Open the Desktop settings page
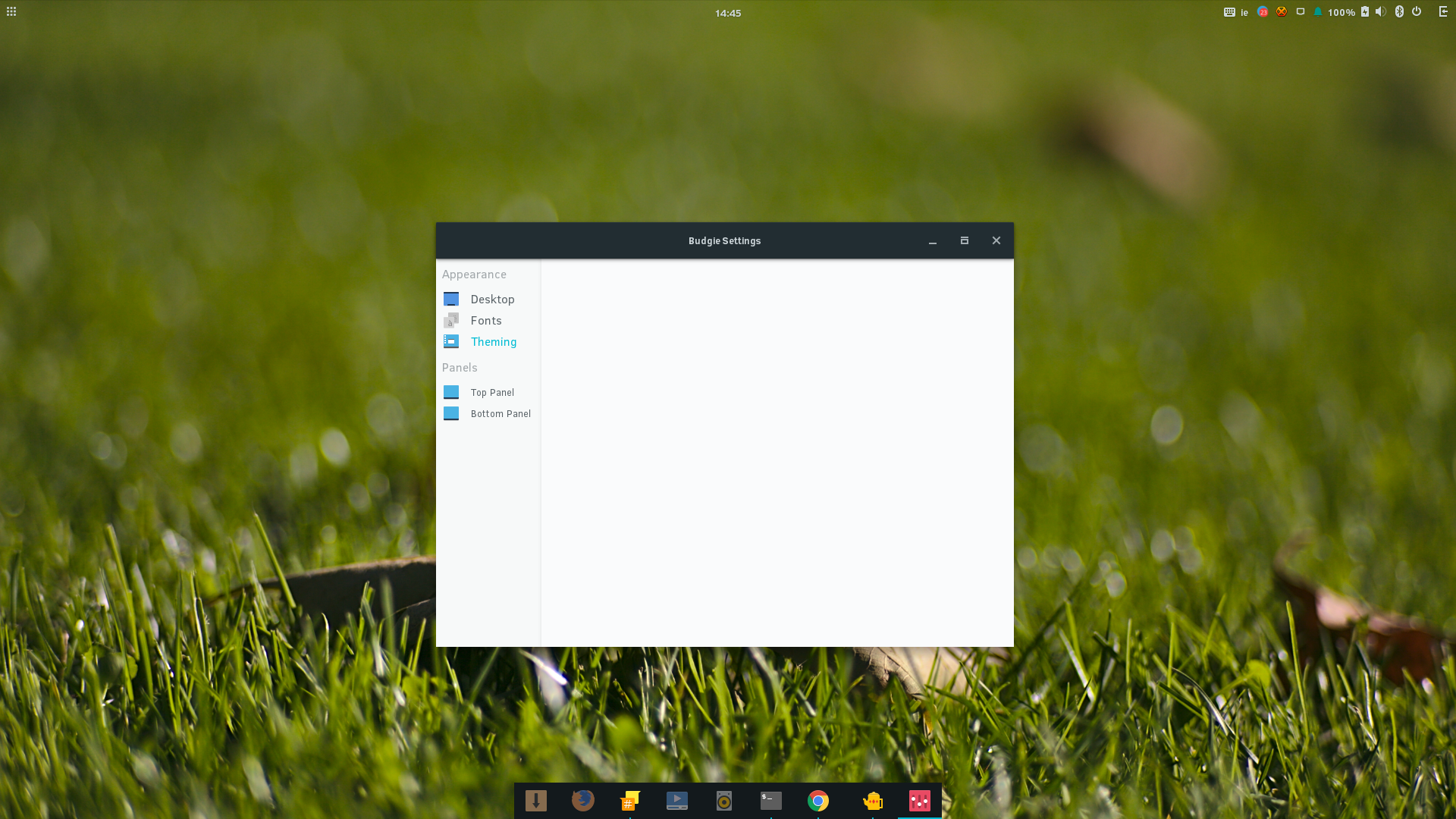Screen dimensions: 1456x819 tap(488, 300)
